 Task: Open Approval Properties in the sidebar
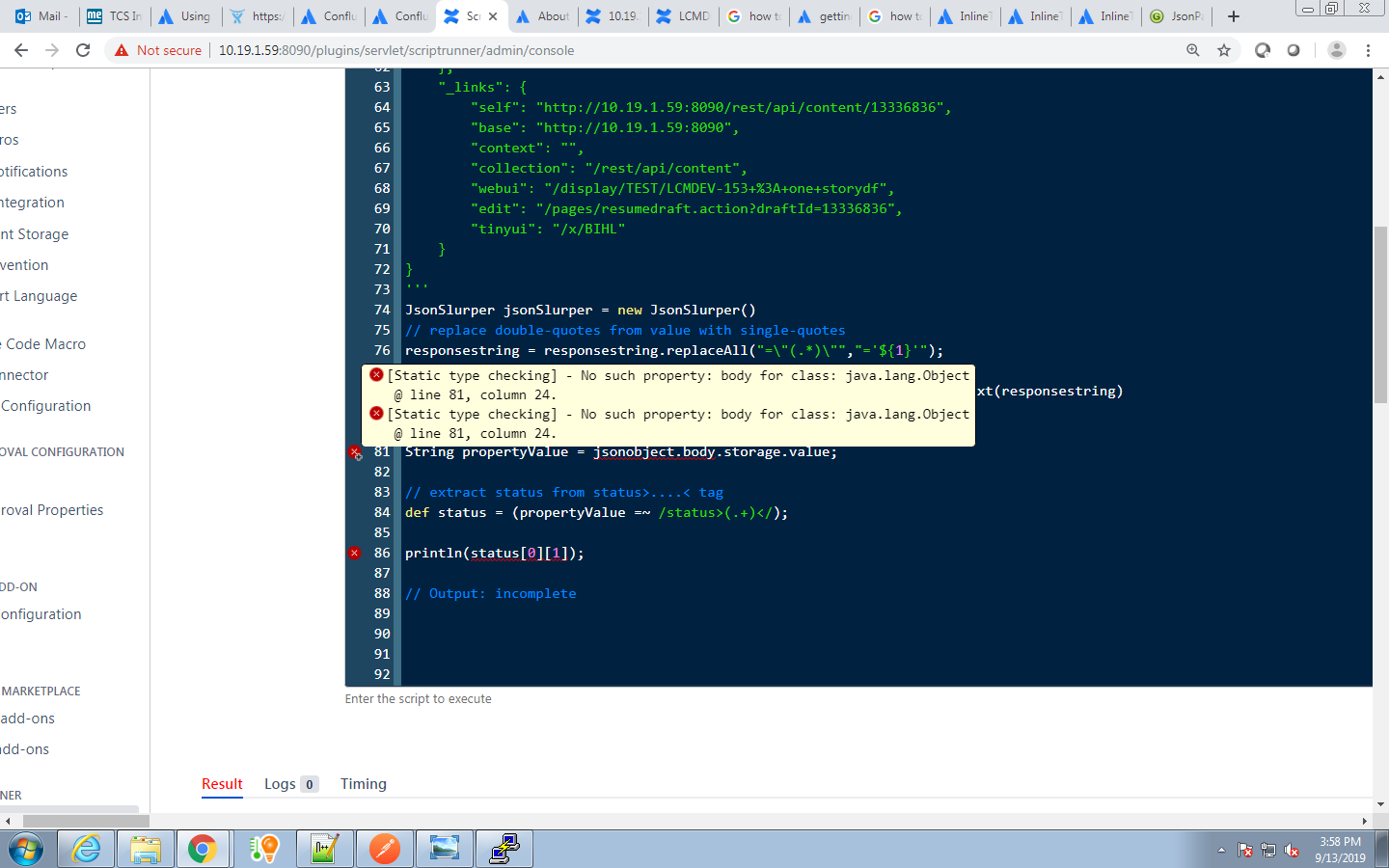pos(52,509)
